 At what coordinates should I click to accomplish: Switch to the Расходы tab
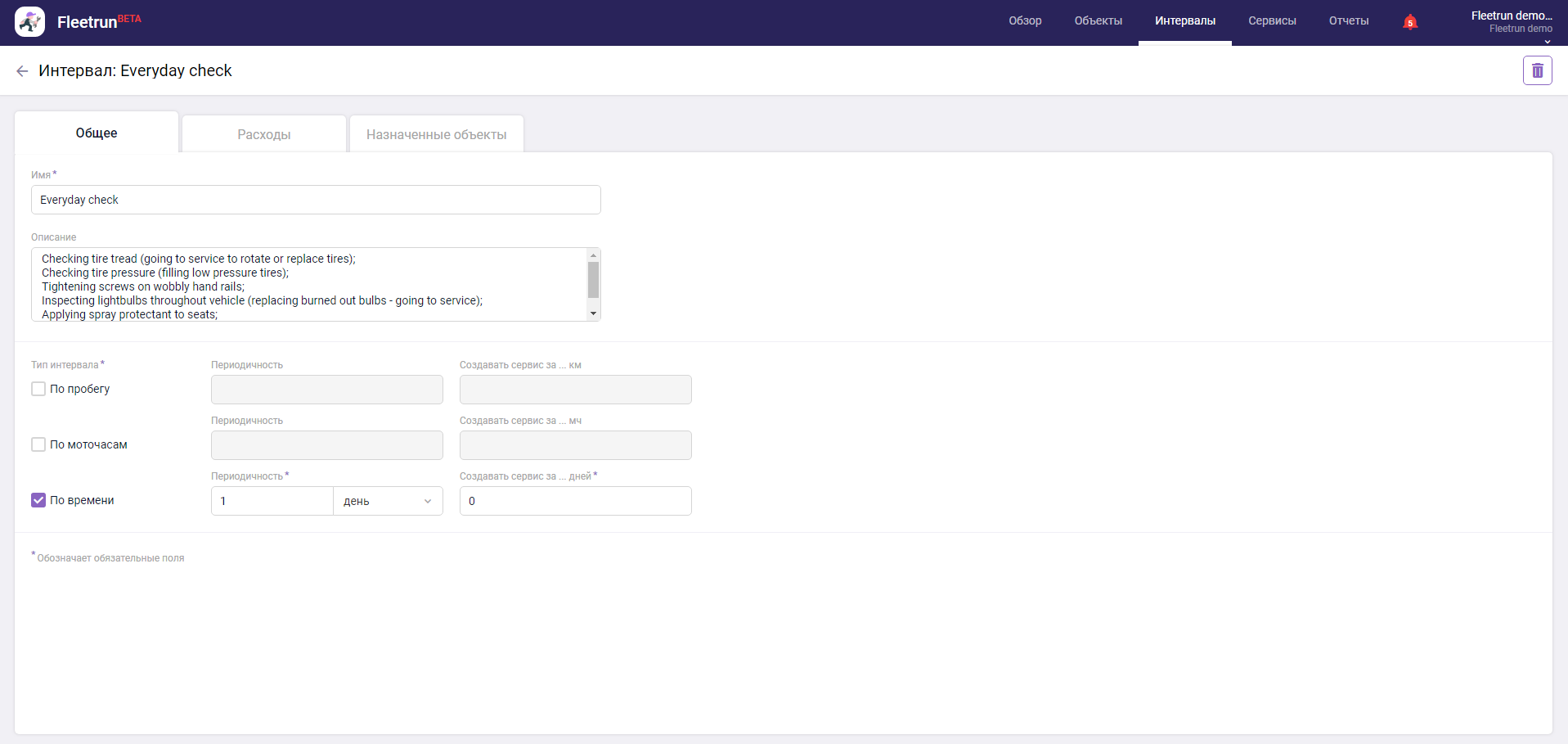pyautogui.click(x=263, y=134)
